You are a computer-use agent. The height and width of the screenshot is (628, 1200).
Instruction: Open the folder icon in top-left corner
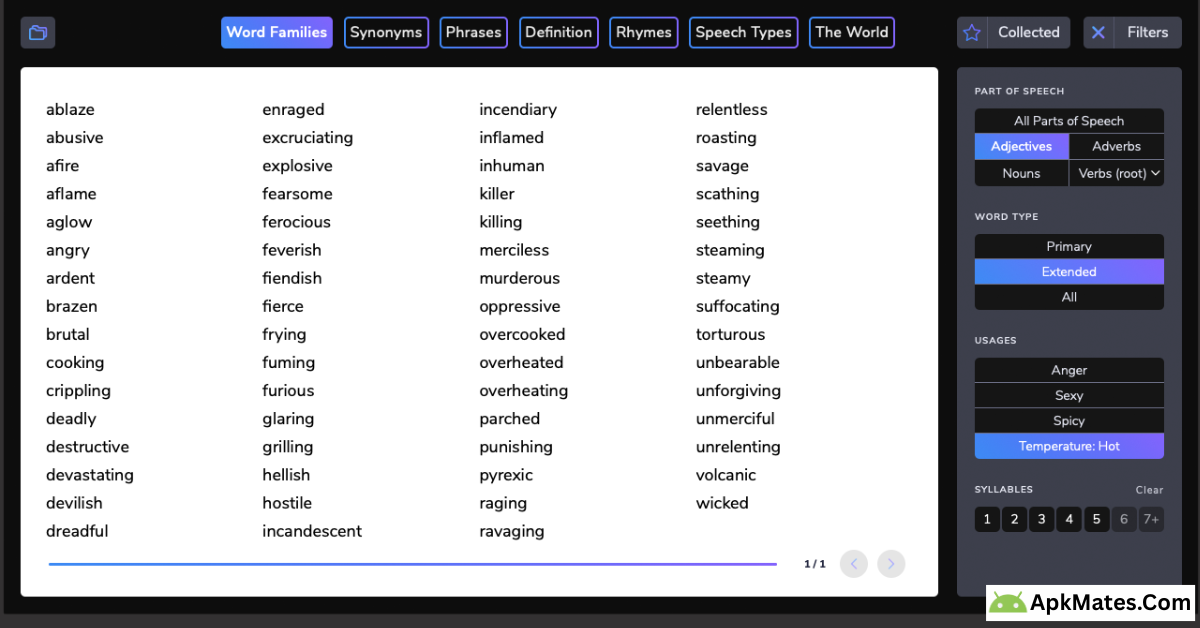click(x=37, y=31)
